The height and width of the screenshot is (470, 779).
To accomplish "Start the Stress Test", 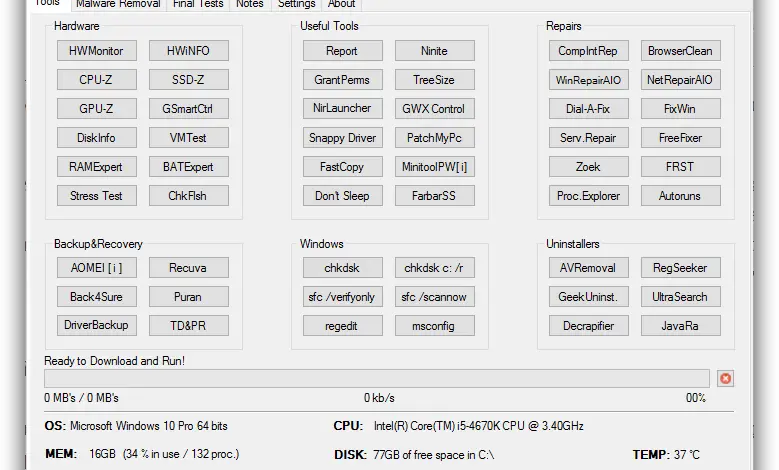I will (x=96, y=196).
